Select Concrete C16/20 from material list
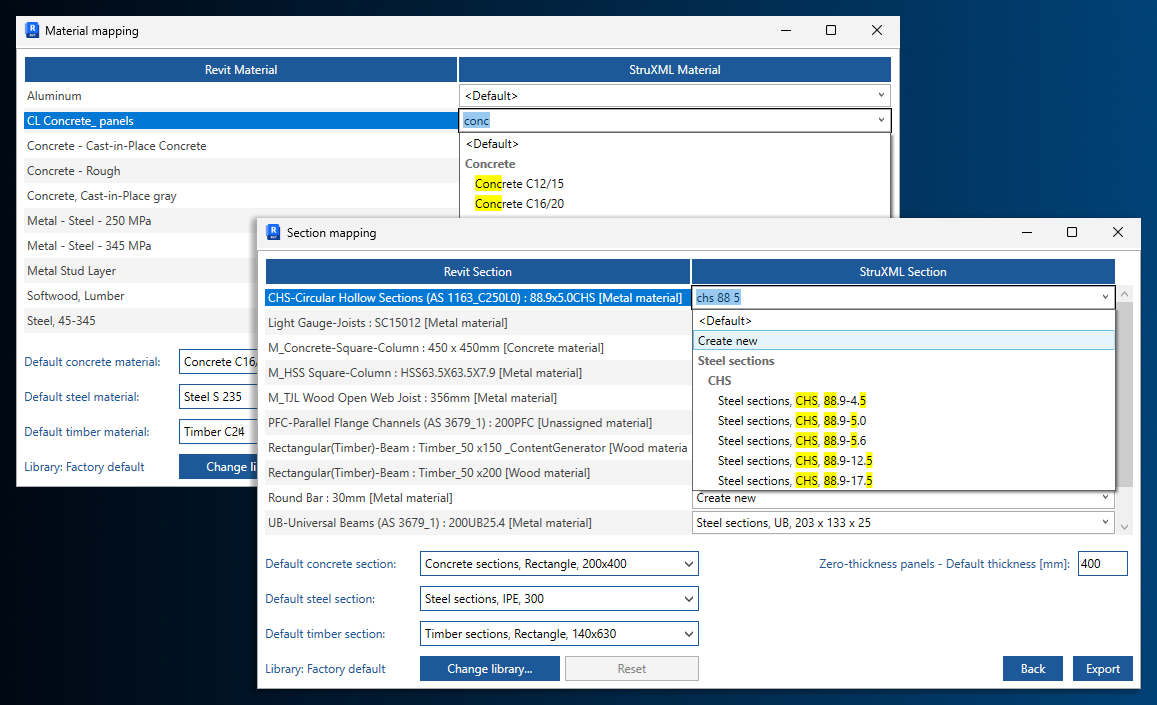The width and height of the screenshot is (1157, 705). coord(519,204)
